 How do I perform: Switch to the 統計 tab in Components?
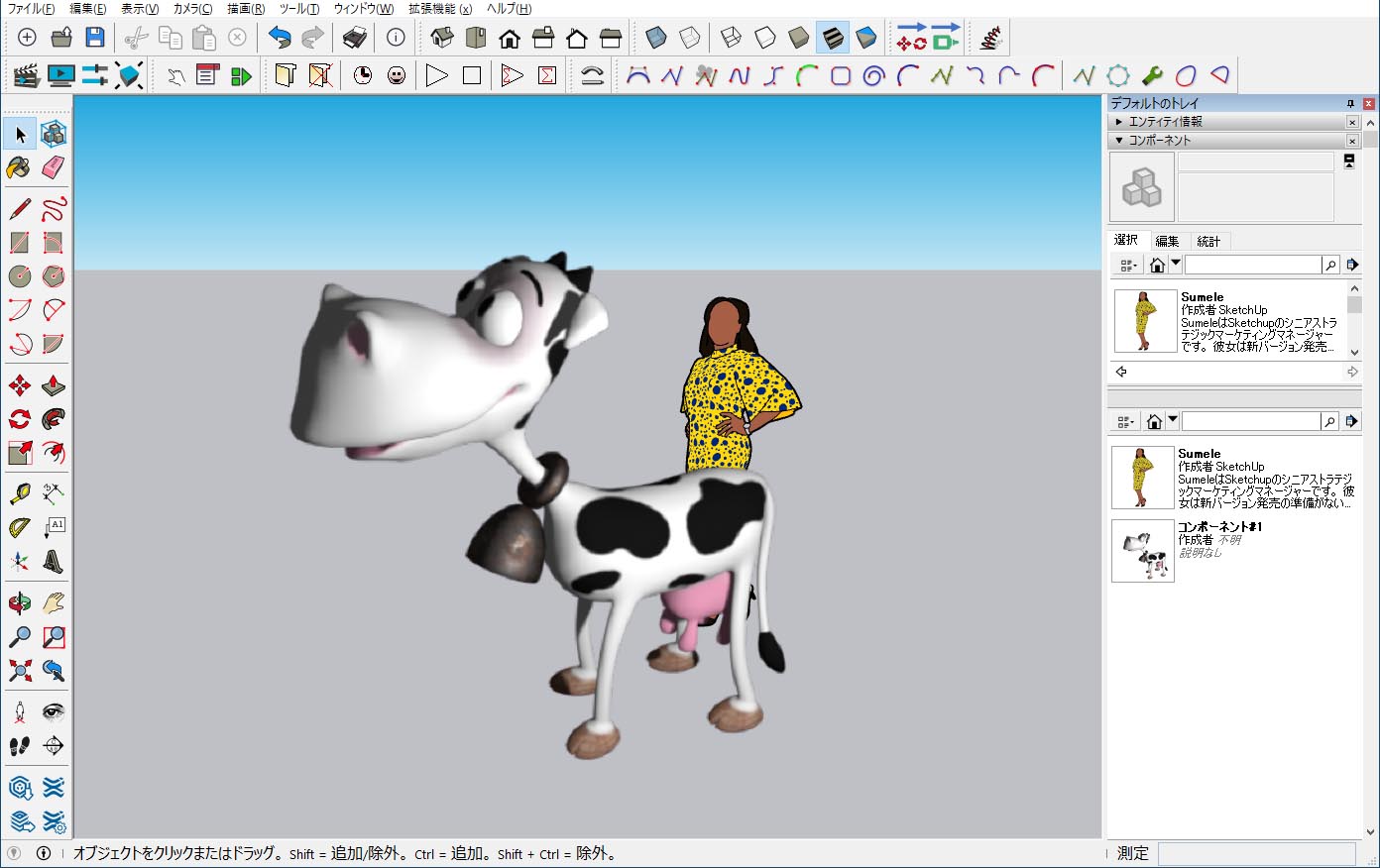1209,241
